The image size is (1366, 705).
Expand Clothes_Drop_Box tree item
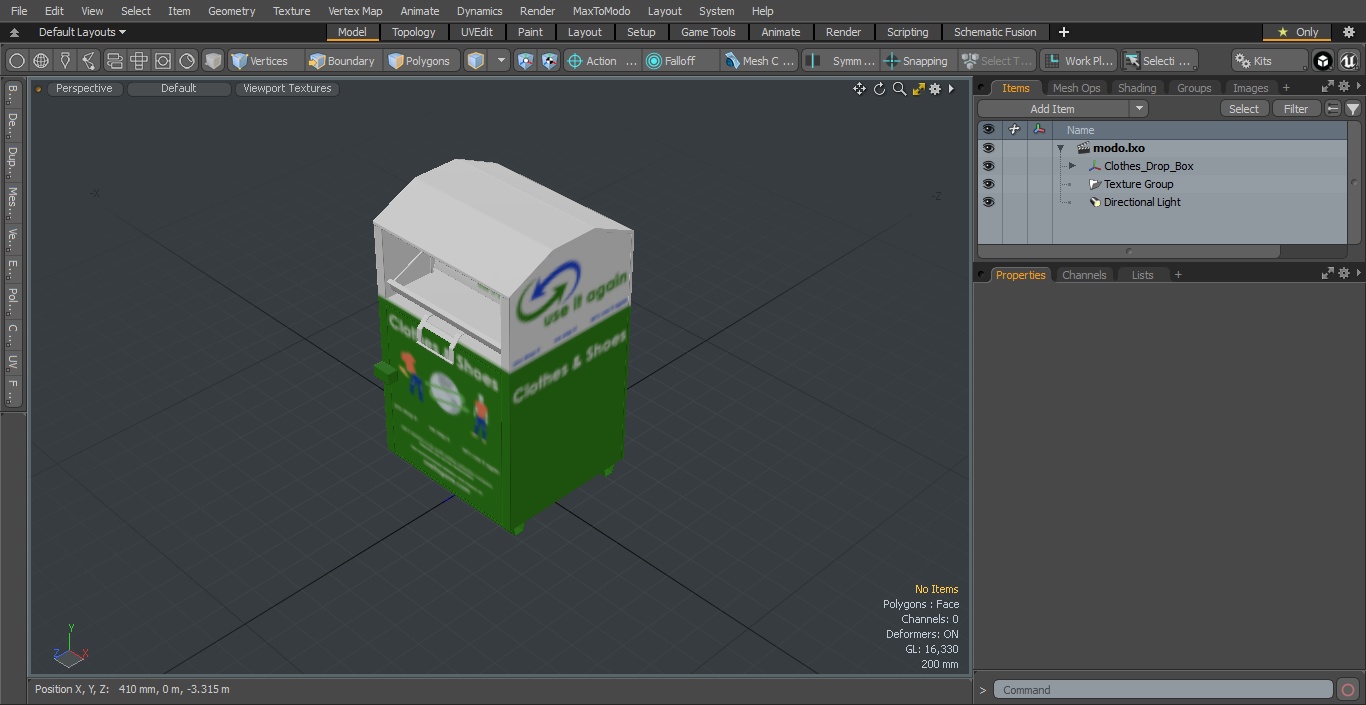tap(1072, 166)
